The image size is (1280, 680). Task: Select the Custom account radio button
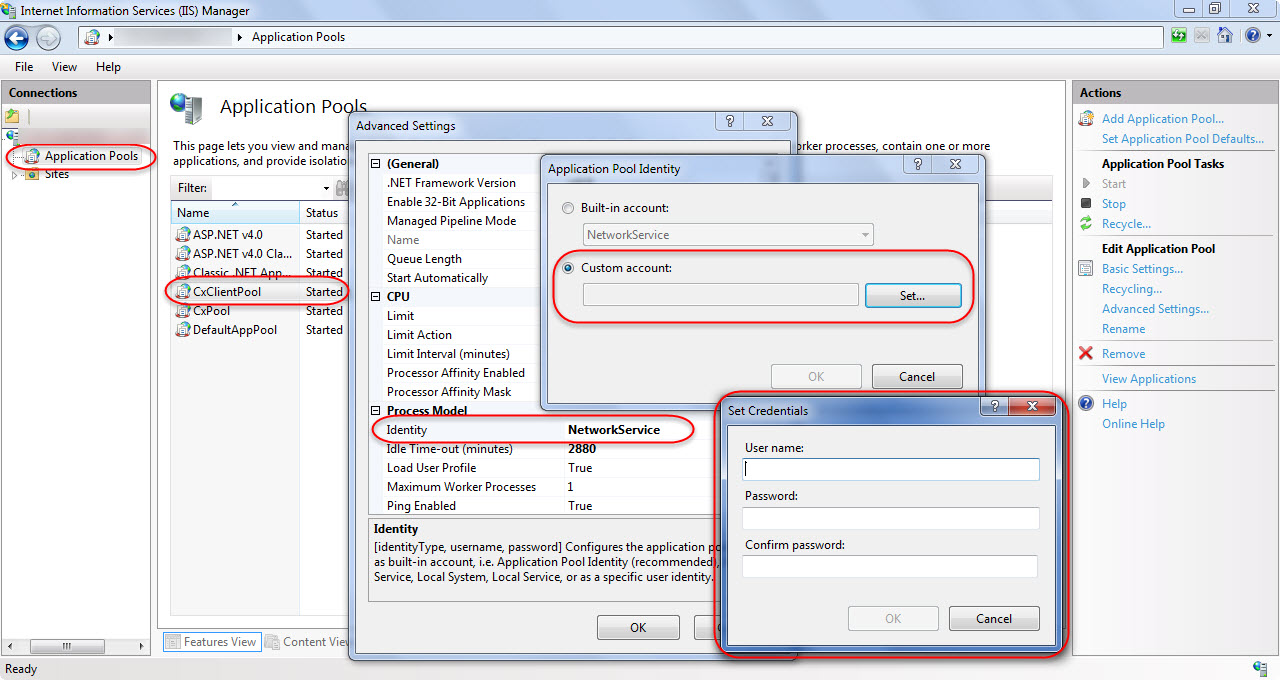[568, 268]
